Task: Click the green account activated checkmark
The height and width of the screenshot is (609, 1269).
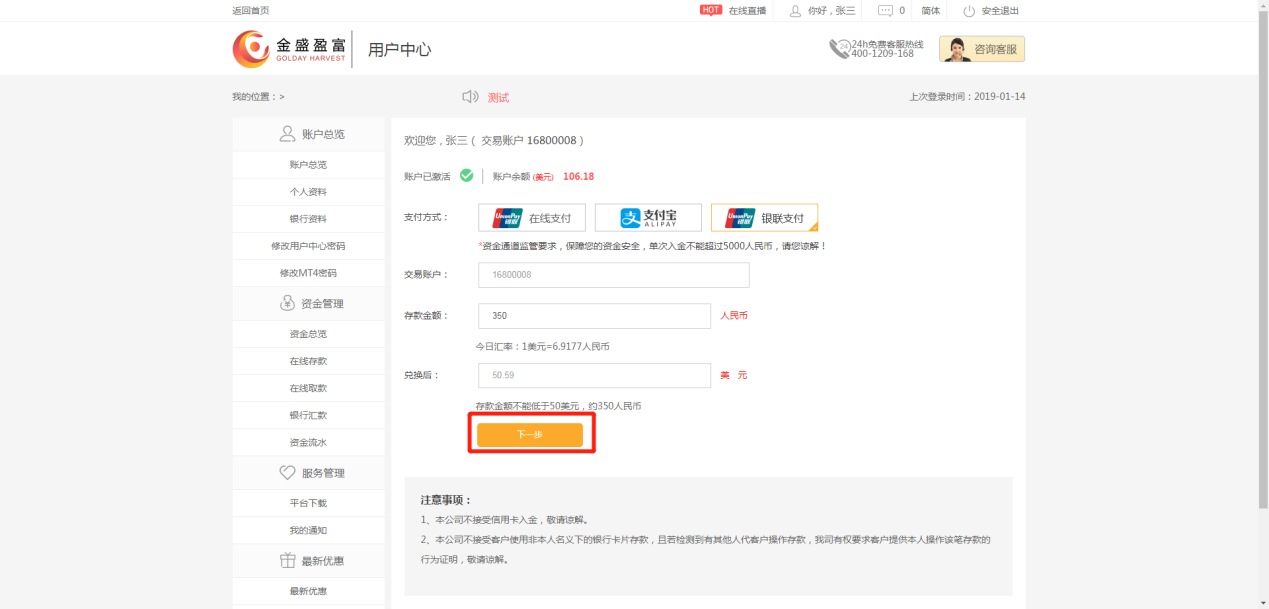Action: [466, 176]
